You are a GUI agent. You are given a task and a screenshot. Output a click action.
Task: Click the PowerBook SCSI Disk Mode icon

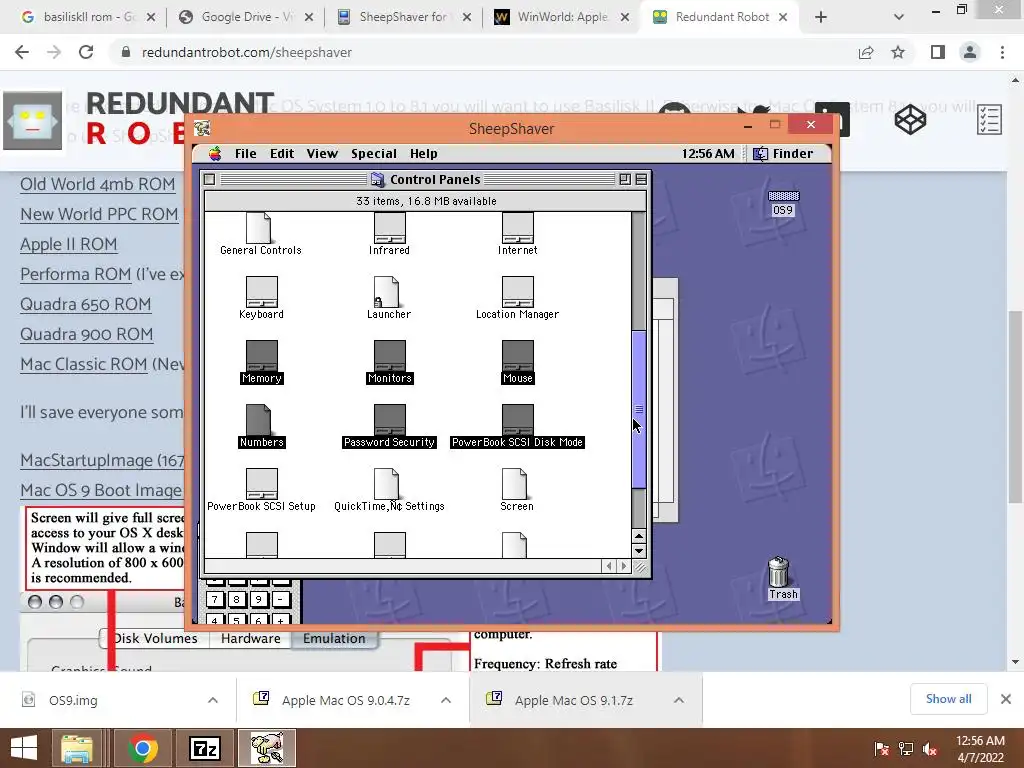518,420
